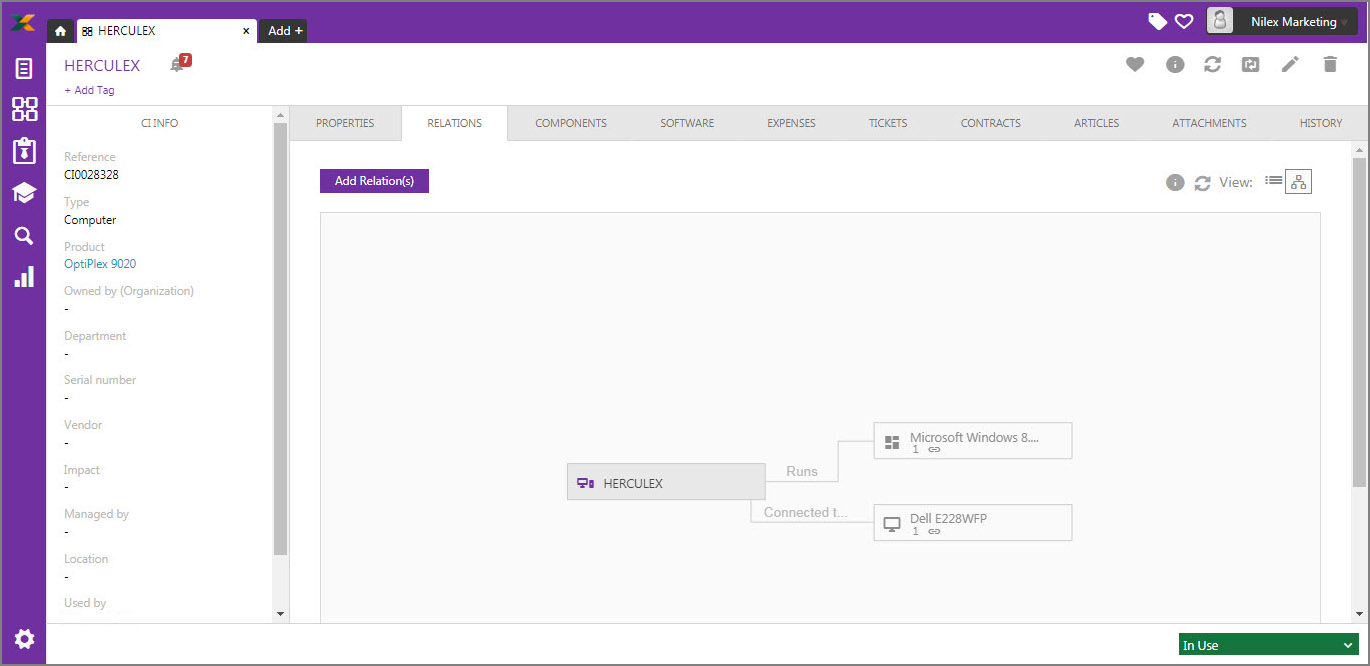Open the home tab

(60, 31)
